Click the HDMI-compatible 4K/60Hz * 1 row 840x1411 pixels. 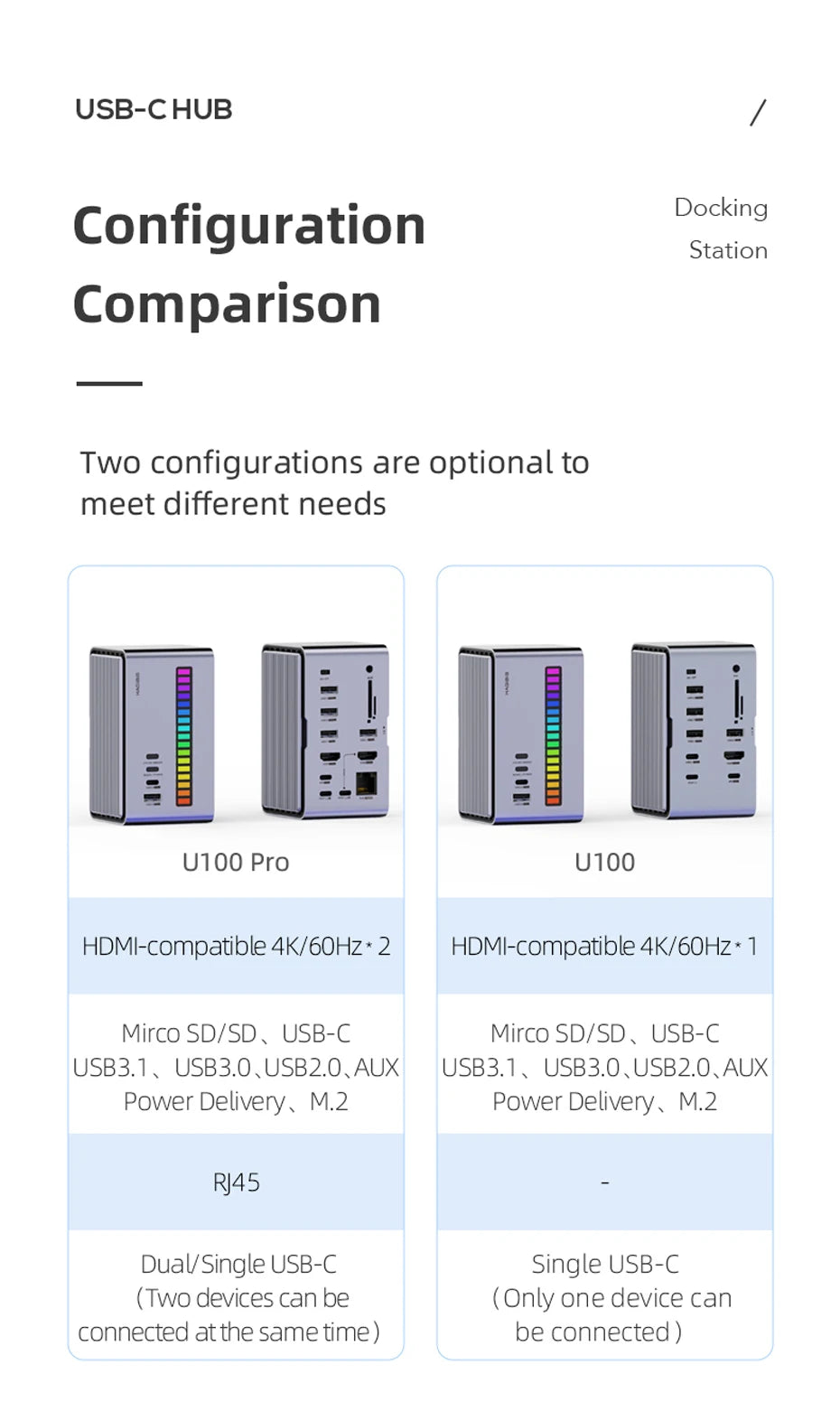coord(604,946)
